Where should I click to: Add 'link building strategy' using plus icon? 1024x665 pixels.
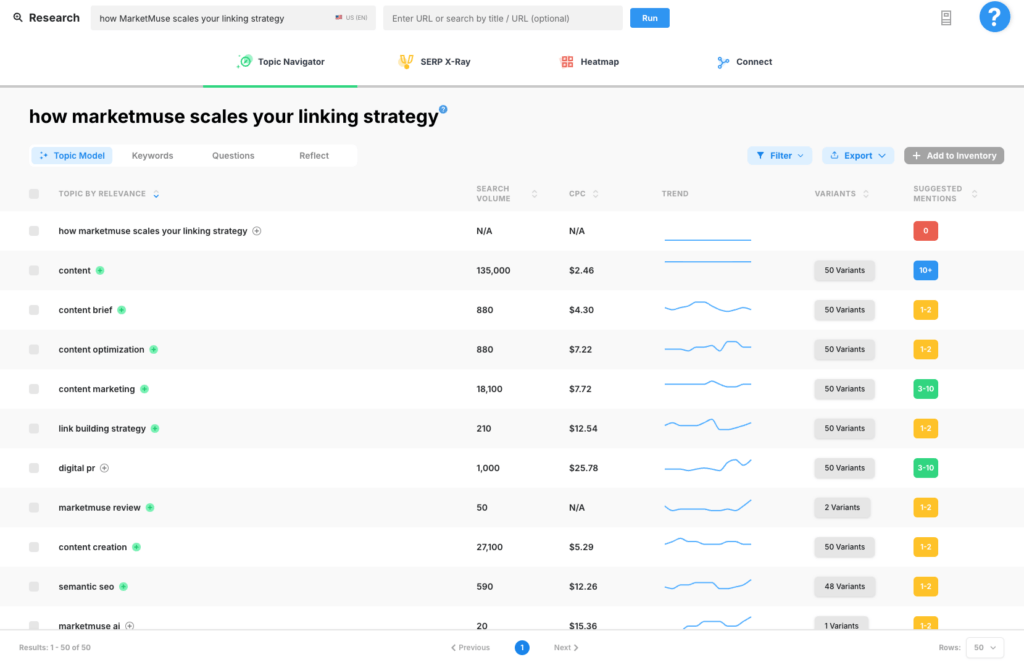click(155, 429)
